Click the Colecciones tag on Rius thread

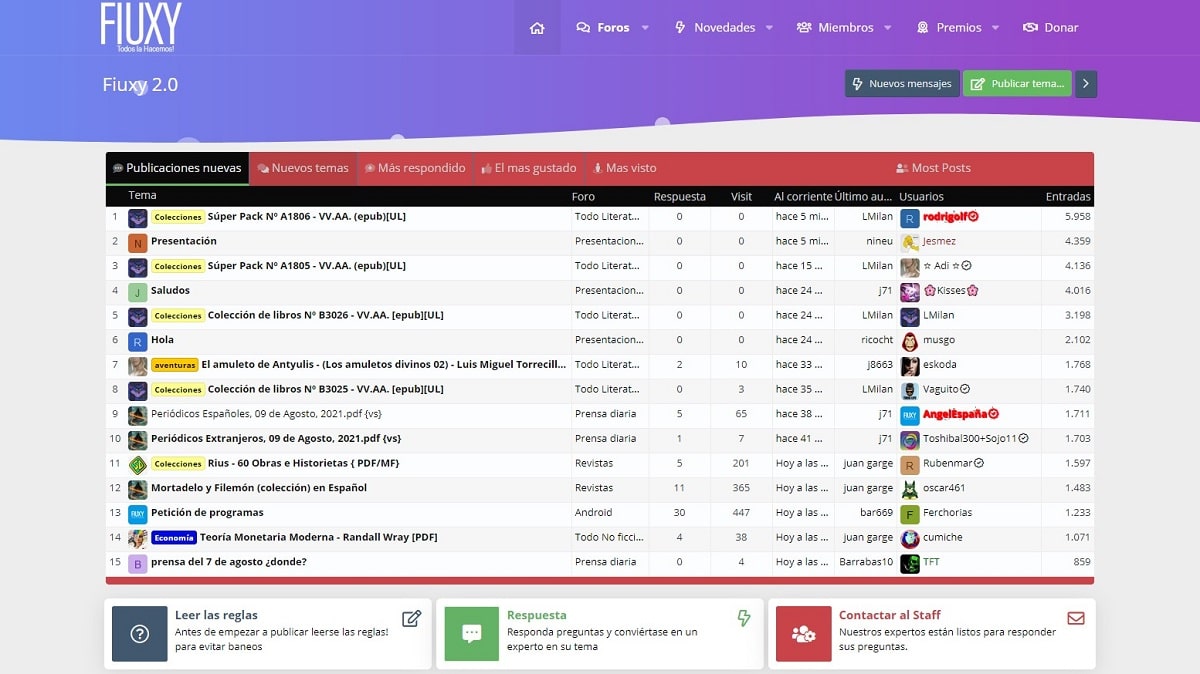178,463
